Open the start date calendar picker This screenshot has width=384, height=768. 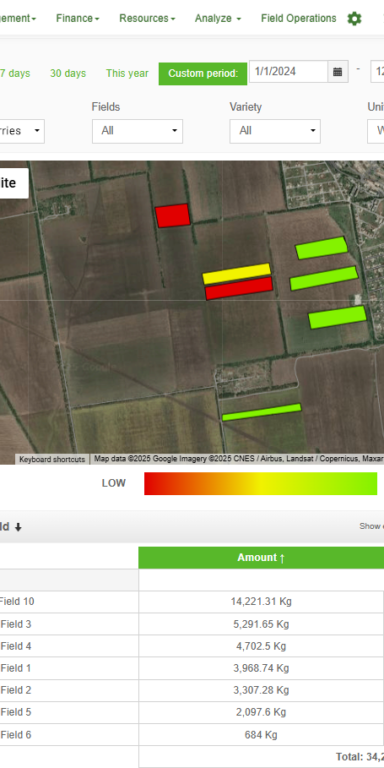337,72
